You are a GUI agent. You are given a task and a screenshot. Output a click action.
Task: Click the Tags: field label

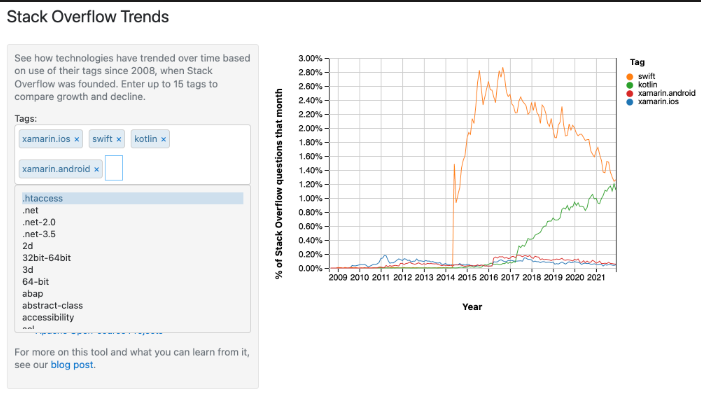click(25, 119)
